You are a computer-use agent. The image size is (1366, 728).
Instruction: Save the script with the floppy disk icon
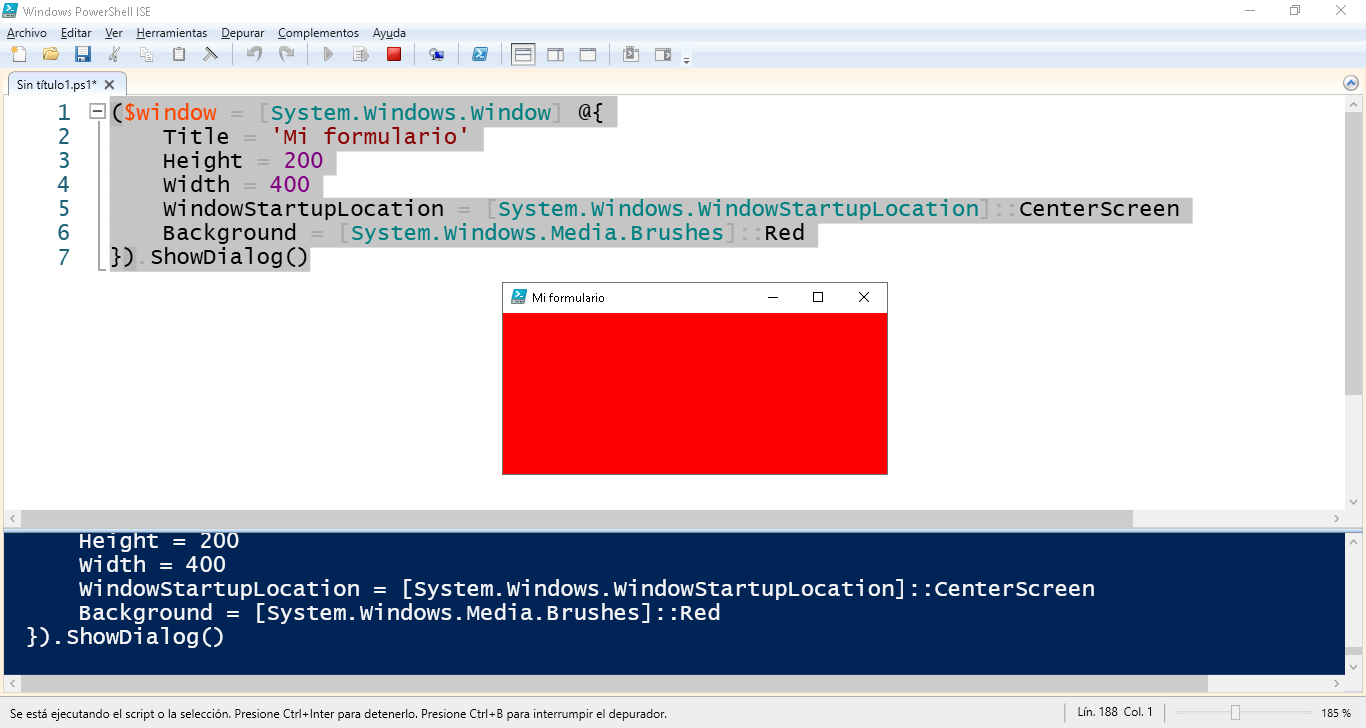click(x=83, y=54)
